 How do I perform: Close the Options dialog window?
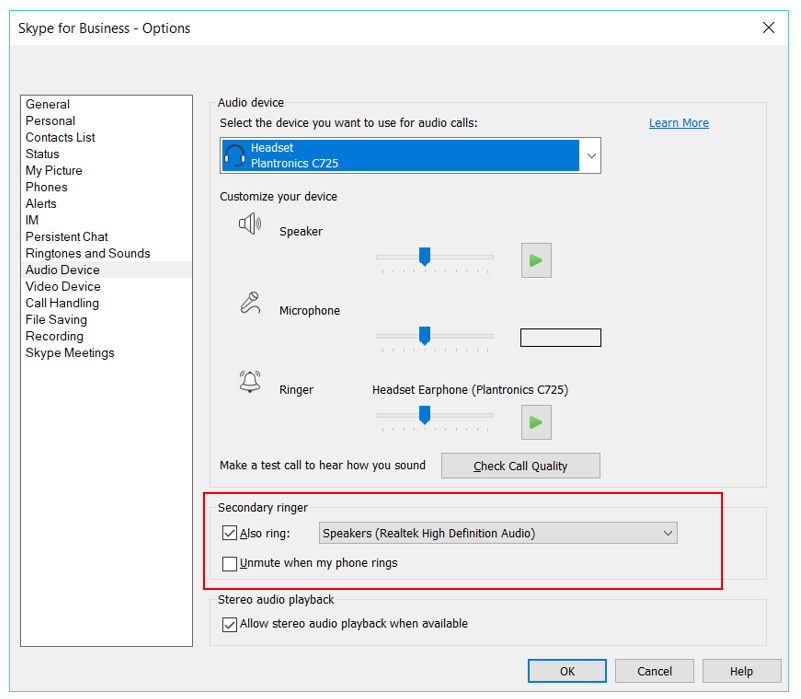coord(768,28)
